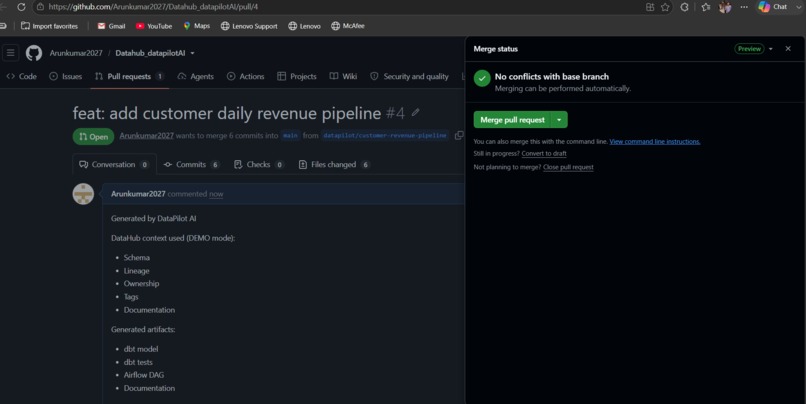Click datapilot/customer-revenue-pipeline branch label
Screen dimensions: 806x404
pos(385,136)
